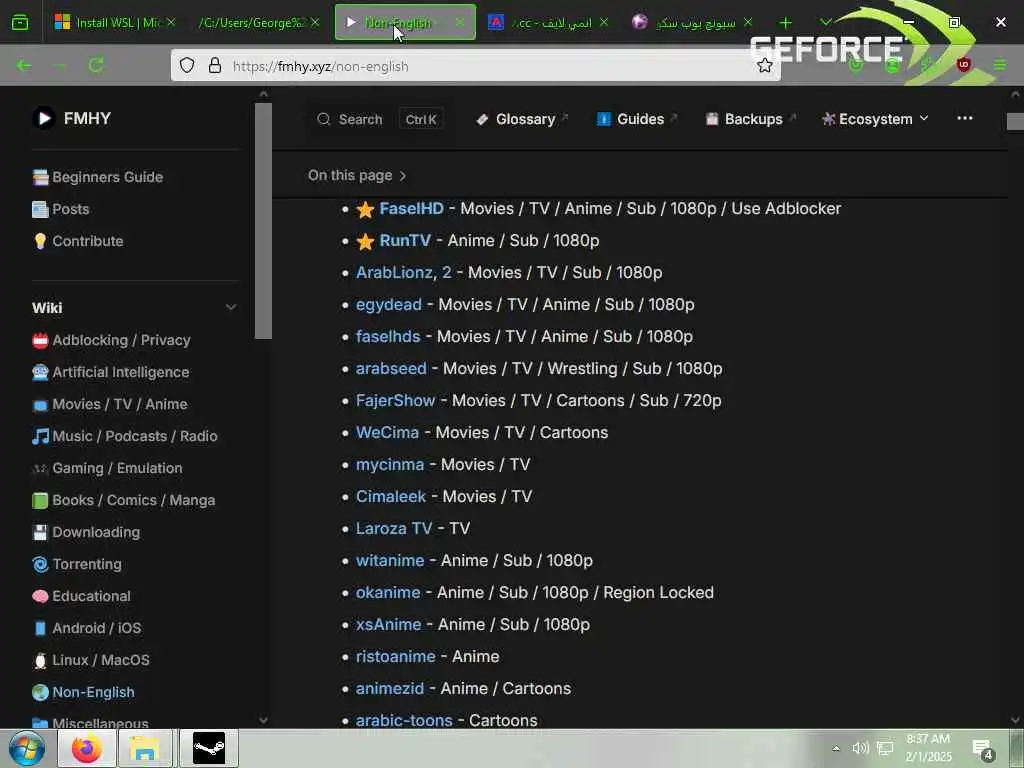Image resolution: width=1024 pixels, height=768 pixels.
Task: Click the padlock site info icon
Action: point(215,65)
